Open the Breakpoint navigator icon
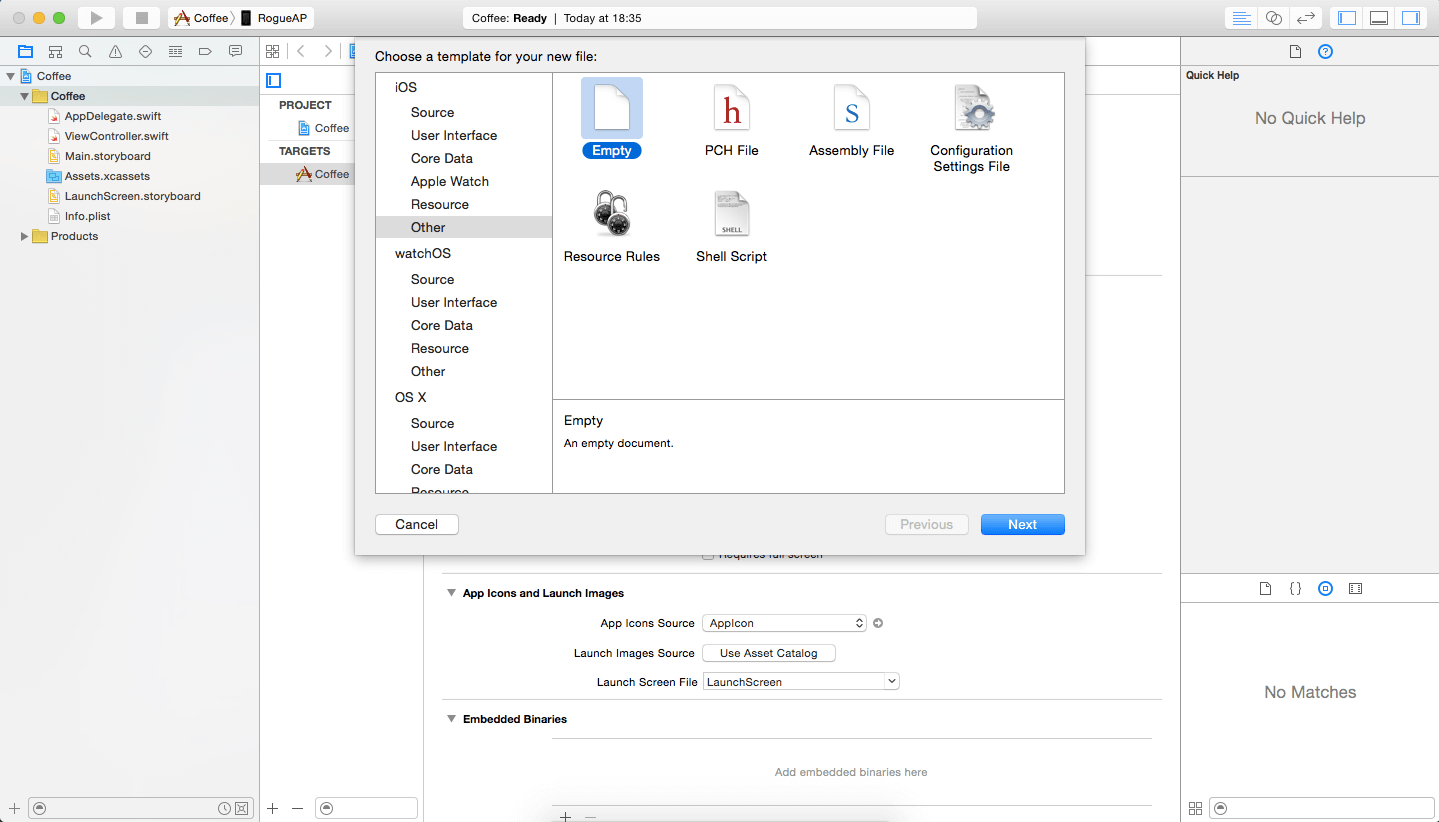The height and width of the screenshot is (822, 1439). 205,51
